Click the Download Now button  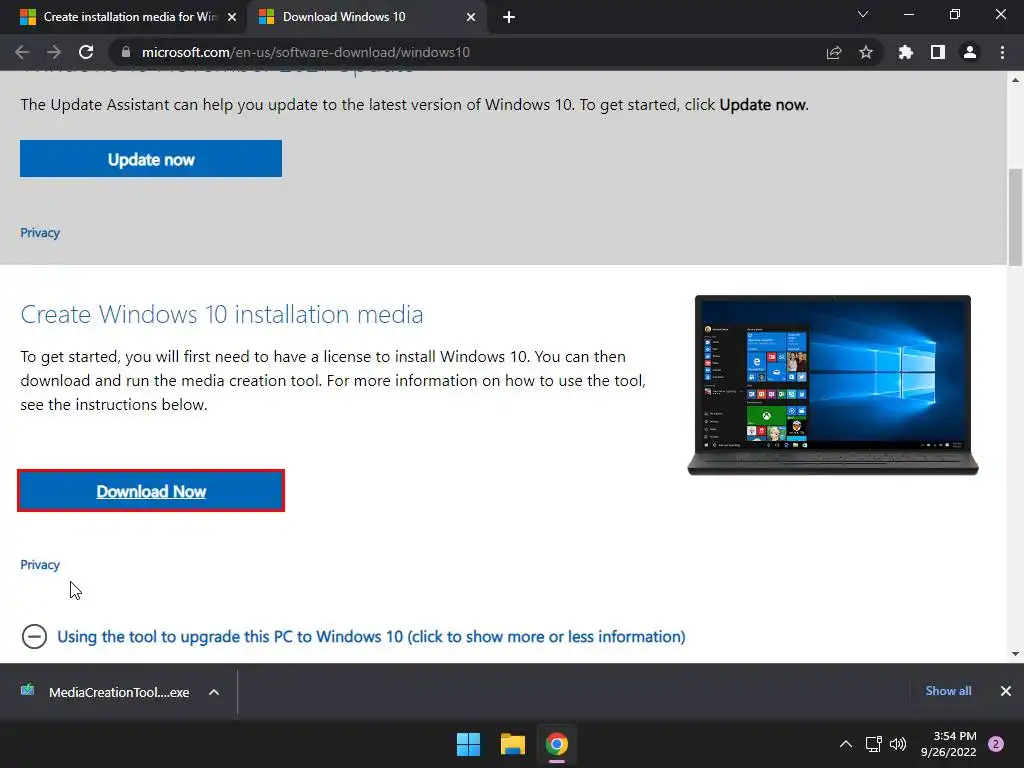[151, 490]
